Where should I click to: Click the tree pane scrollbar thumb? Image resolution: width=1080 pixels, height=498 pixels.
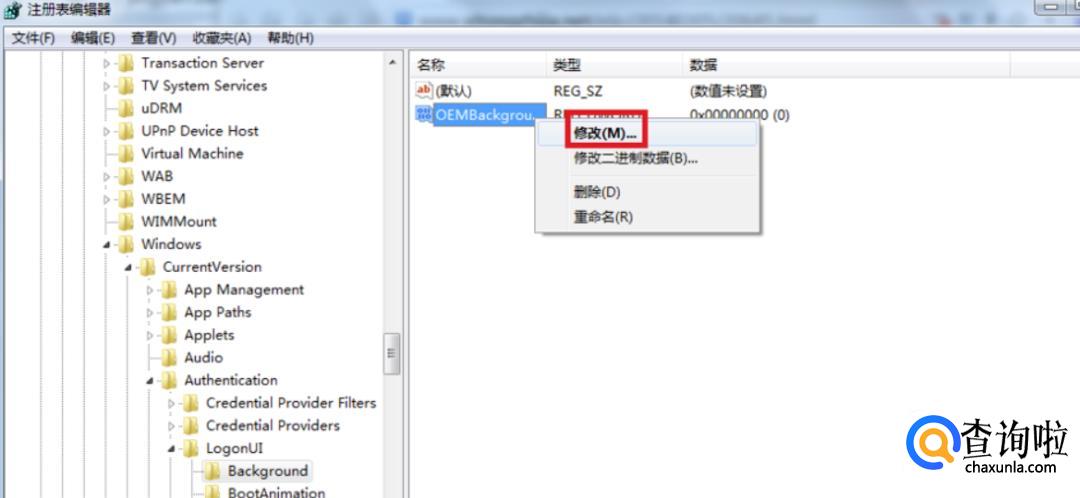pyautogui.click(x=392, y=353)
